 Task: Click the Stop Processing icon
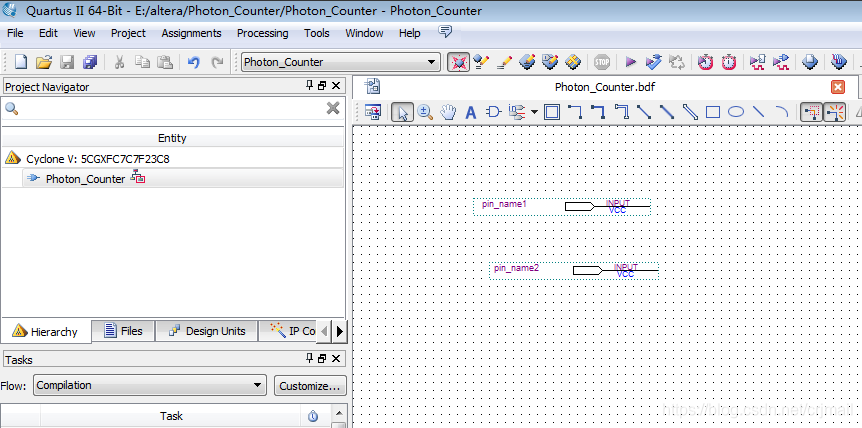(602, 62)
